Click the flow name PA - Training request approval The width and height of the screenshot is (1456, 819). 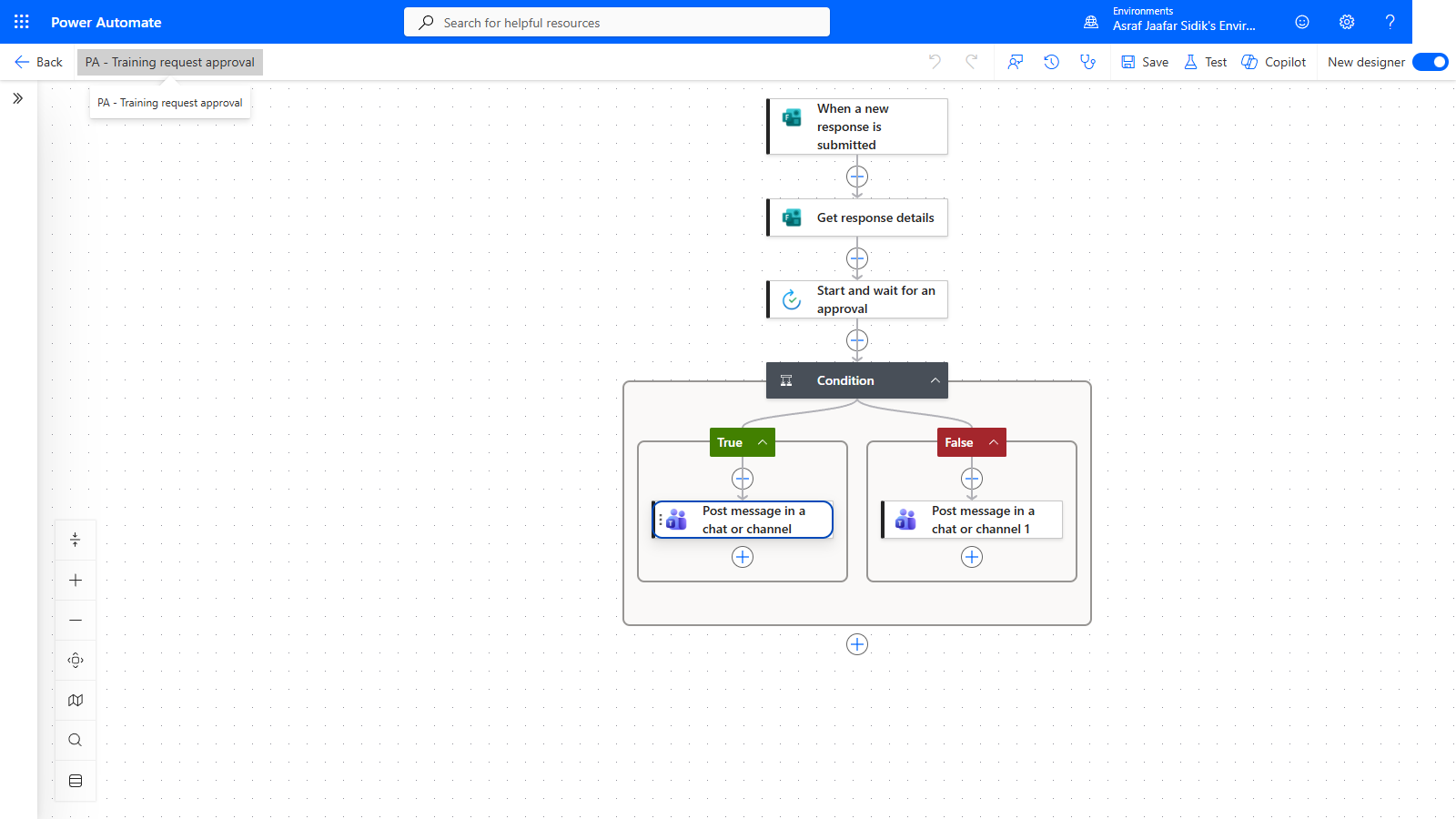pos(170,62)
